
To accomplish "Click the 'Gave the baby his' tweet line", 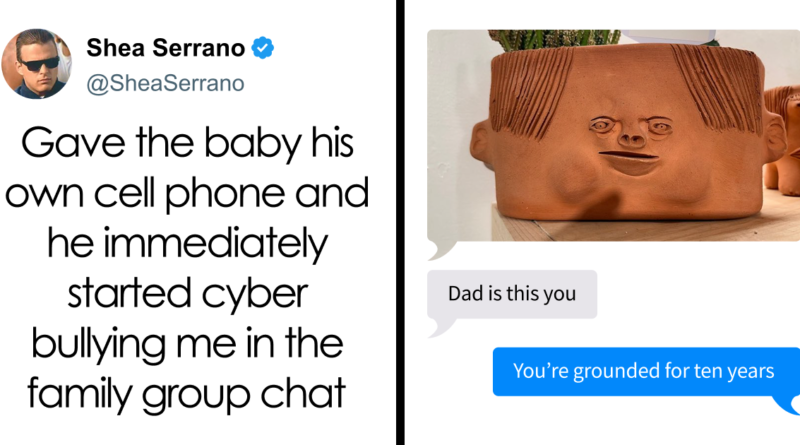I will click(187, 143).
